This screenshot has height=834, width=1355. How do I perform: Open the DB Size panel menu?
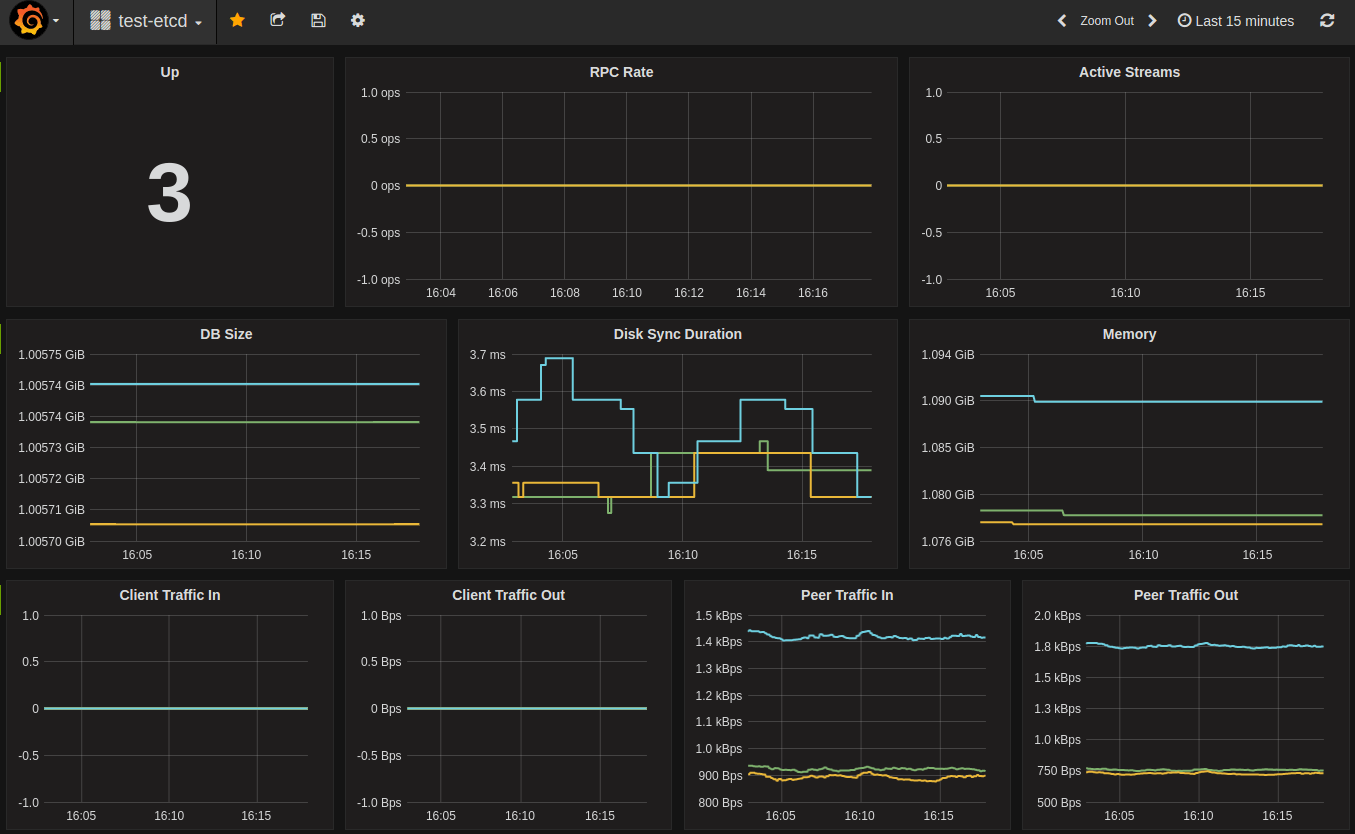[x=226, y=334]
